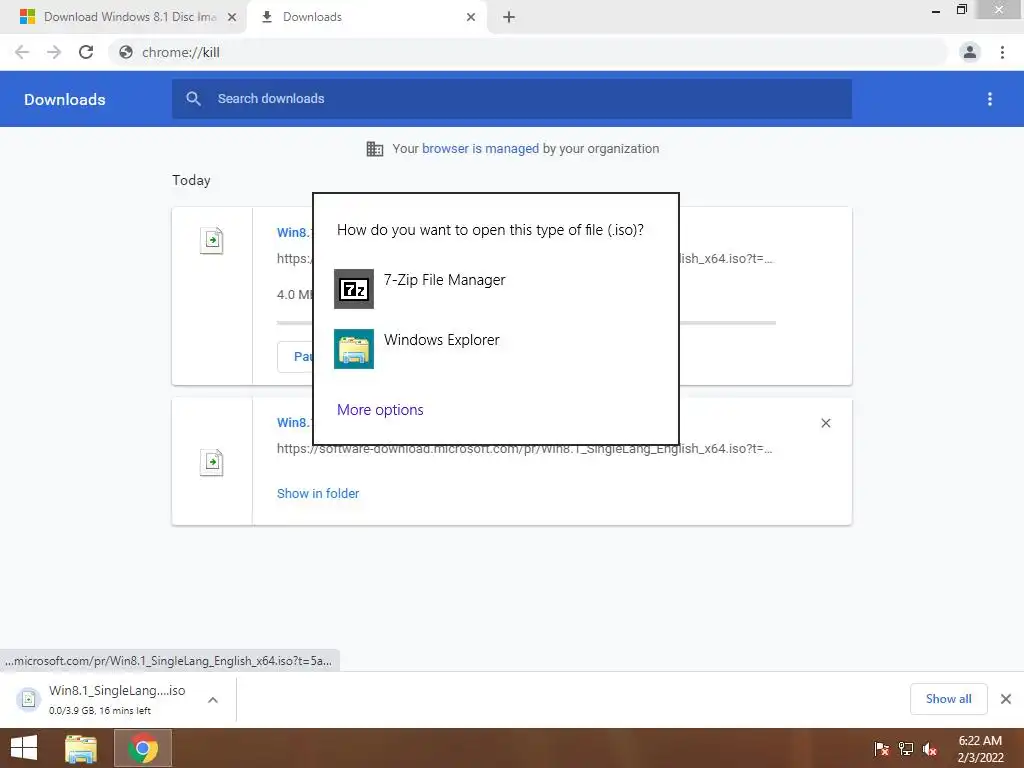Click the organization building icon
The width and height of the screenshot is (1024, 768).
click(375, 149)
